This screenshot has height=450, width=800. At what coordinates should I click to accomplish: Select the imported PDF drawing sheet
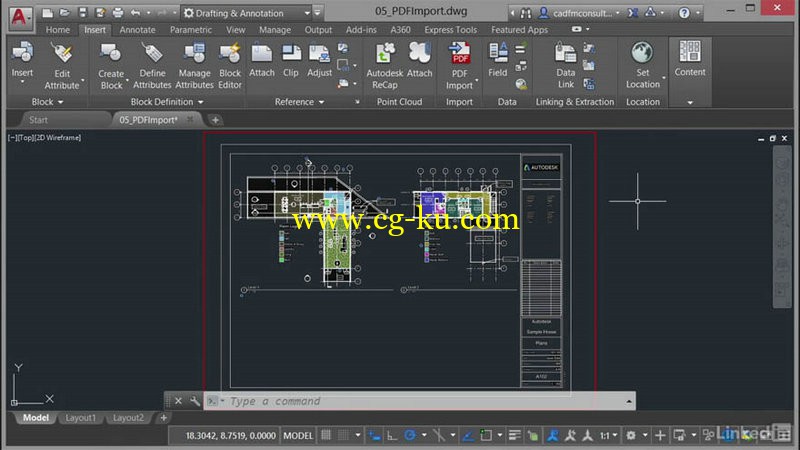click(x=395, y=268)
